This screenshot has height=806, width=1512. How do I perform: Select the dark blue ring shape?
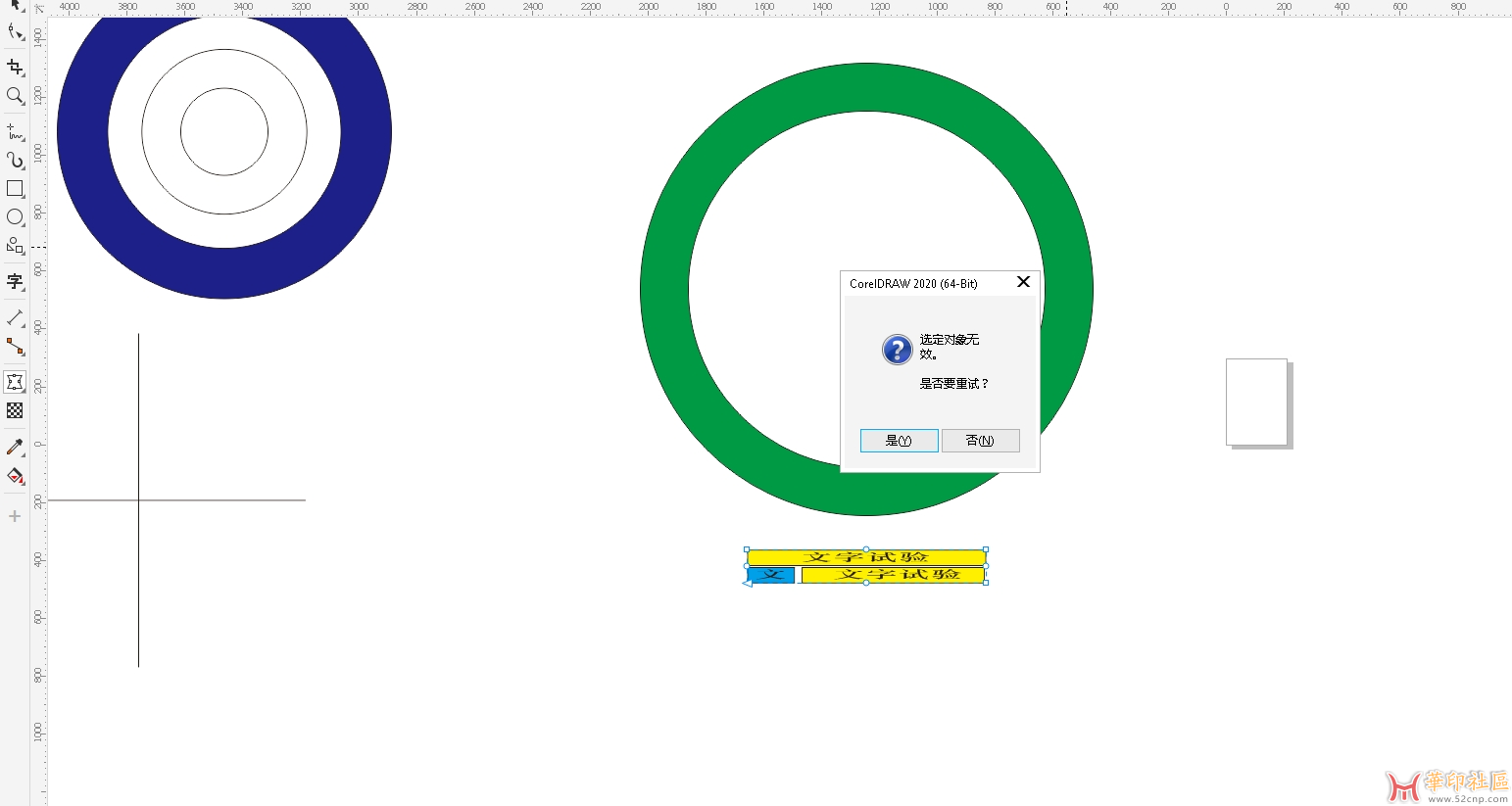point(82,131)
